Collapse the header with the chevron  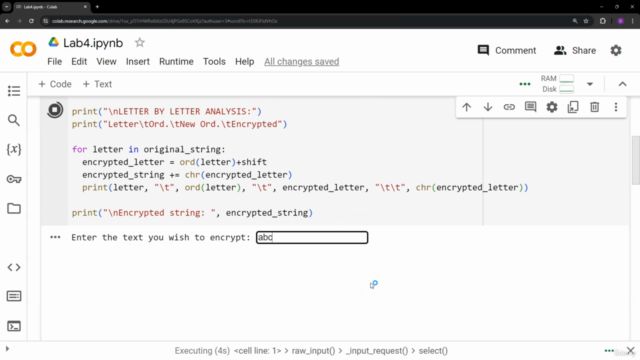click(622, 84)
